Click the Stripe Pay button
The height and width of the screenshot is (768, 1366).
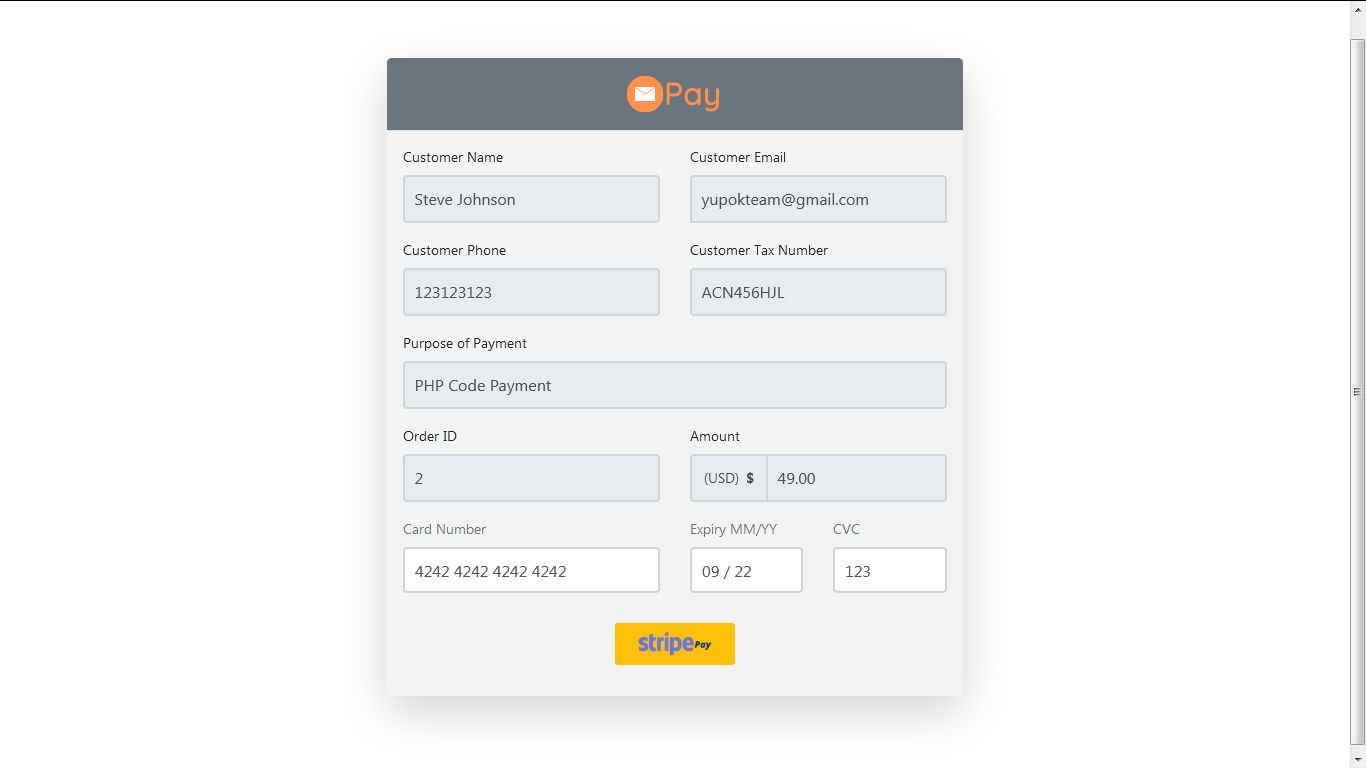pyautogui.click(x=674, y=644)
